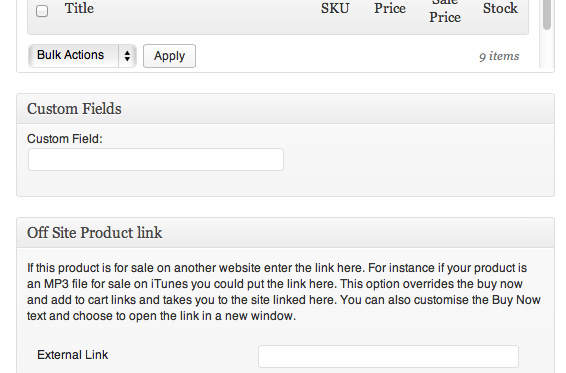Viewport: 566px width, 373px height.
Task: Click the Bulk Actions up-down arrows
Action: coord(127,56)
